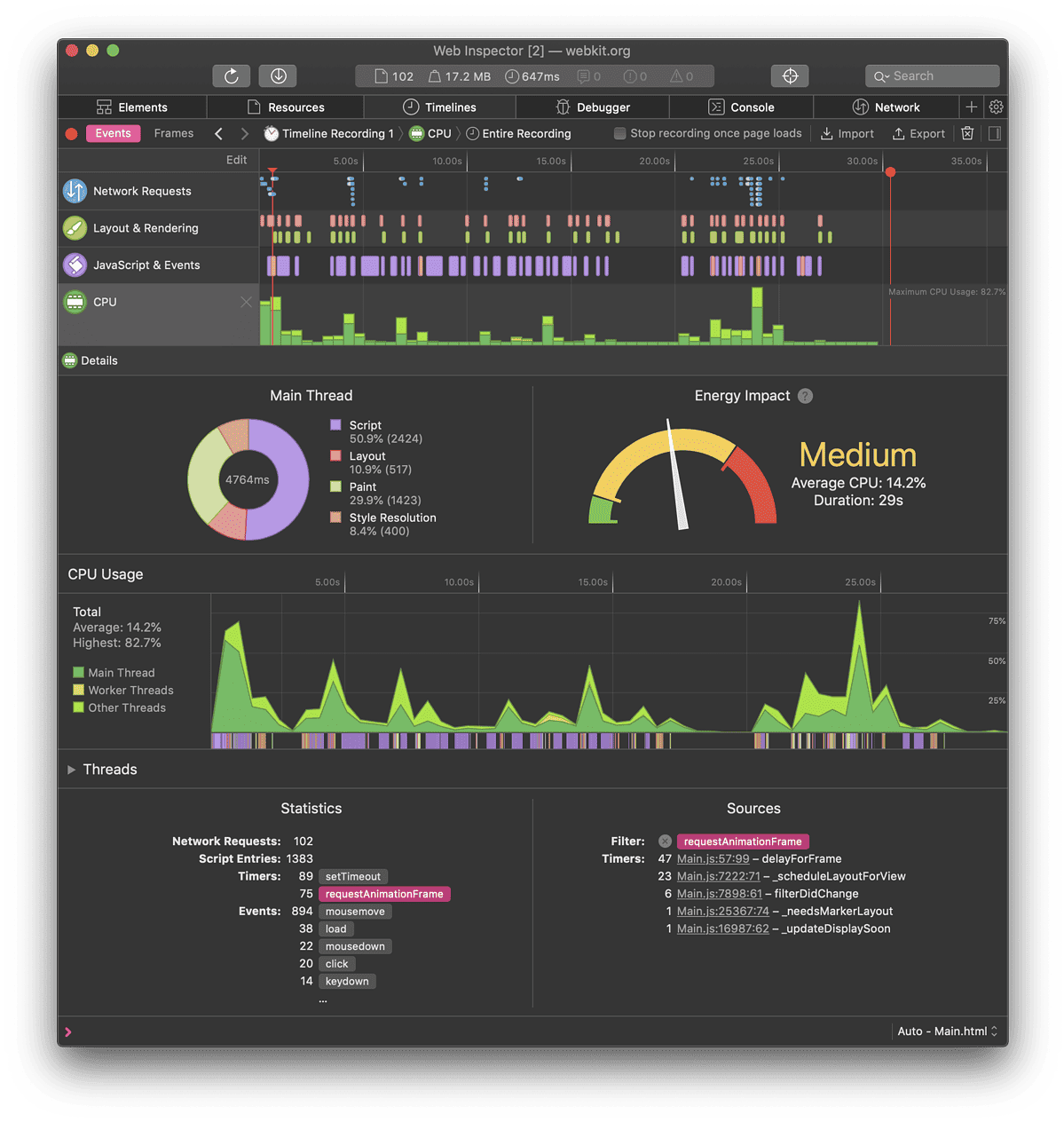This screenshot has height=1122, width=1064.
Task: Switch to the Console tab
Action: pyautogui.click(x=741, y=107)
